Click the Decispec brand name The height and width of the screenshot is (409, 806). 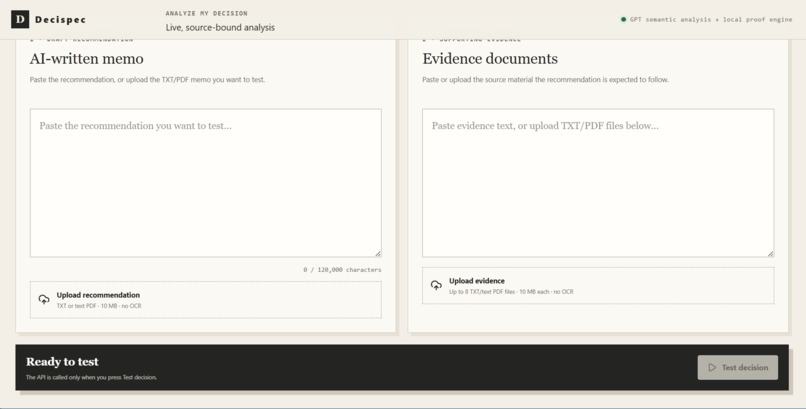[x=60, y=20]
